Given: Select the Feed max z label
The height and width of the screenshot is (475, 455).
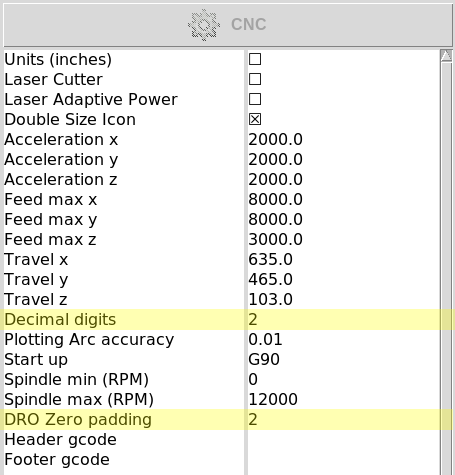Looking at the screenshot, I should coord(50,239).
